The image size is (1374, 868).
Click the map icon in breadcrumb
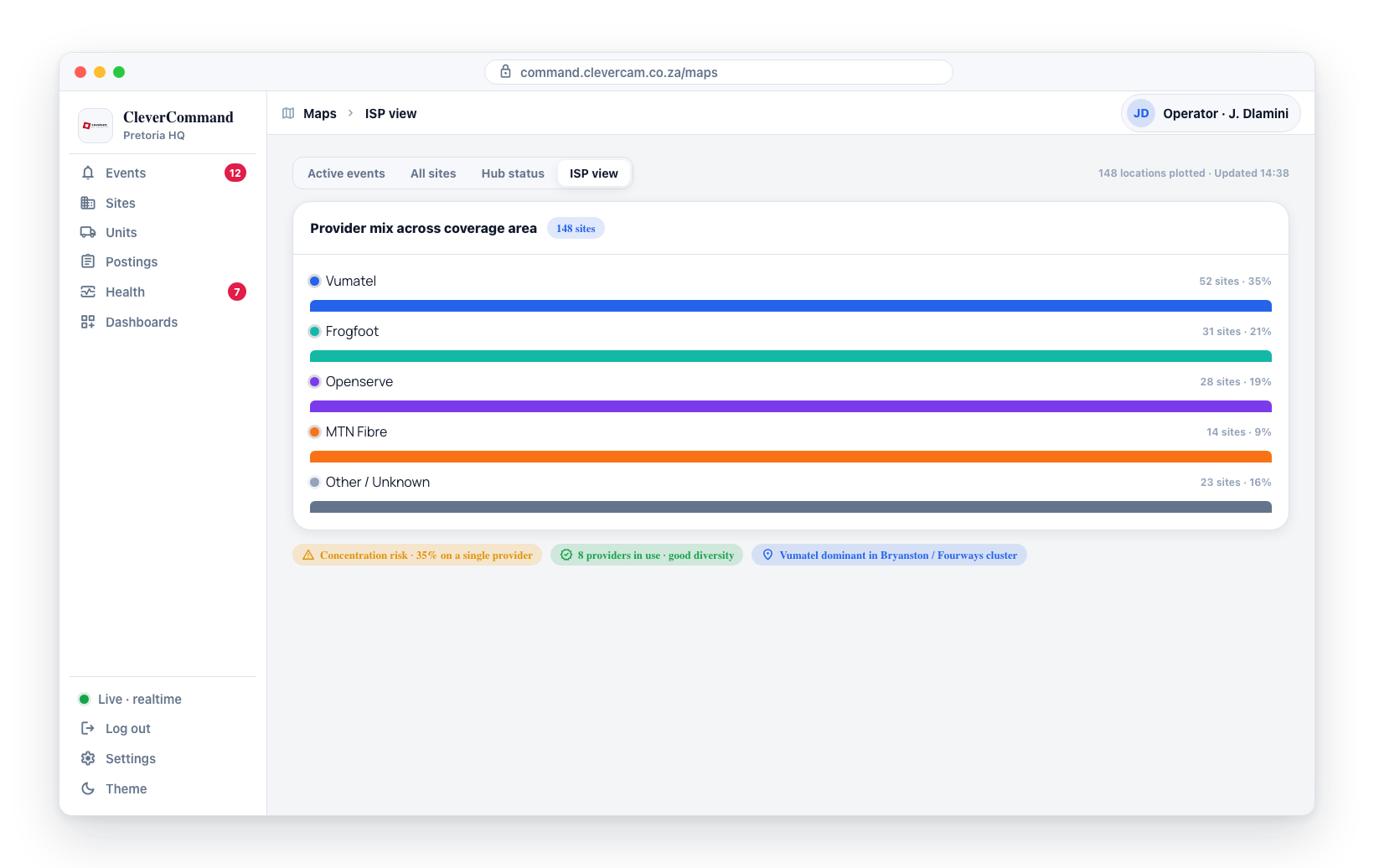(x=288, y=113)
